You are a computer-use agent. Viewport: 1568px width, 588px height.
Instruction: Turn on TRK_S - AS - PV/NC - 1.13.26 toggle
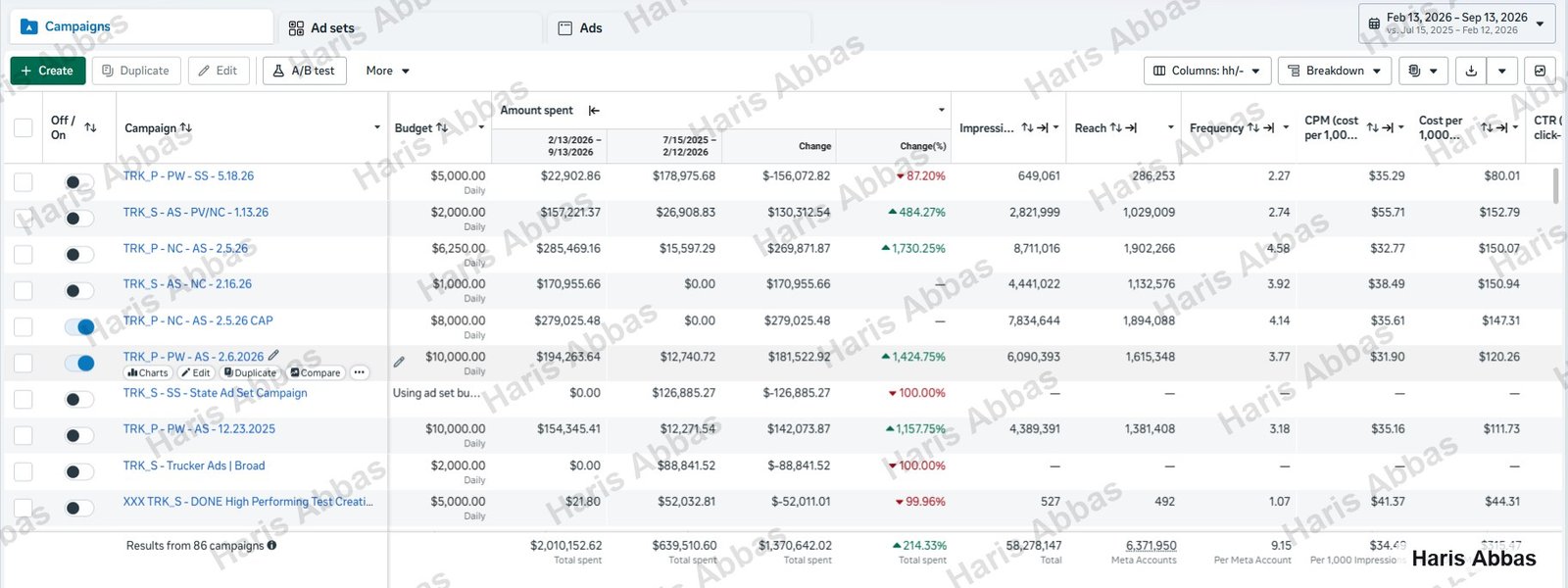coord(79,219)
